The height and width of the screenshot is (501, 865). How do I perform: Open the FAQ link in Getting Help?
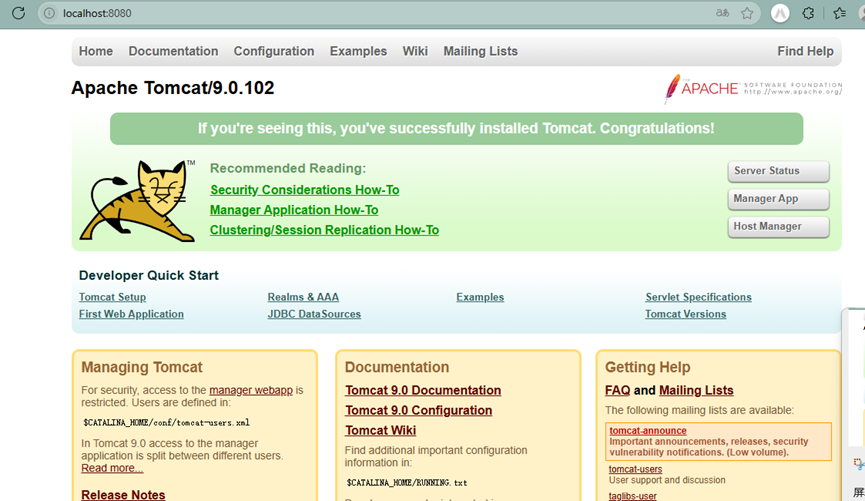click(617, 390)
